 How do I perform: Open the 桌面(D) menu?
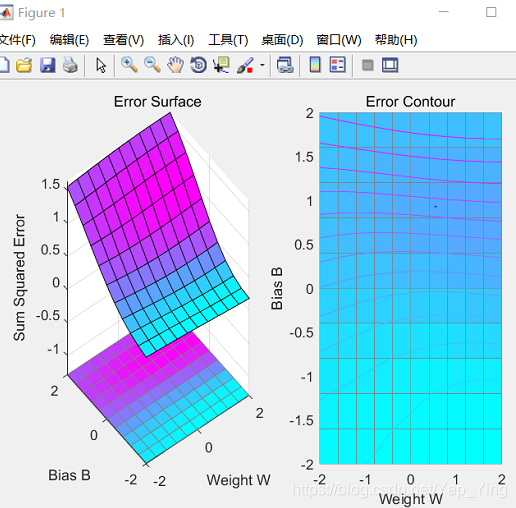282,40
